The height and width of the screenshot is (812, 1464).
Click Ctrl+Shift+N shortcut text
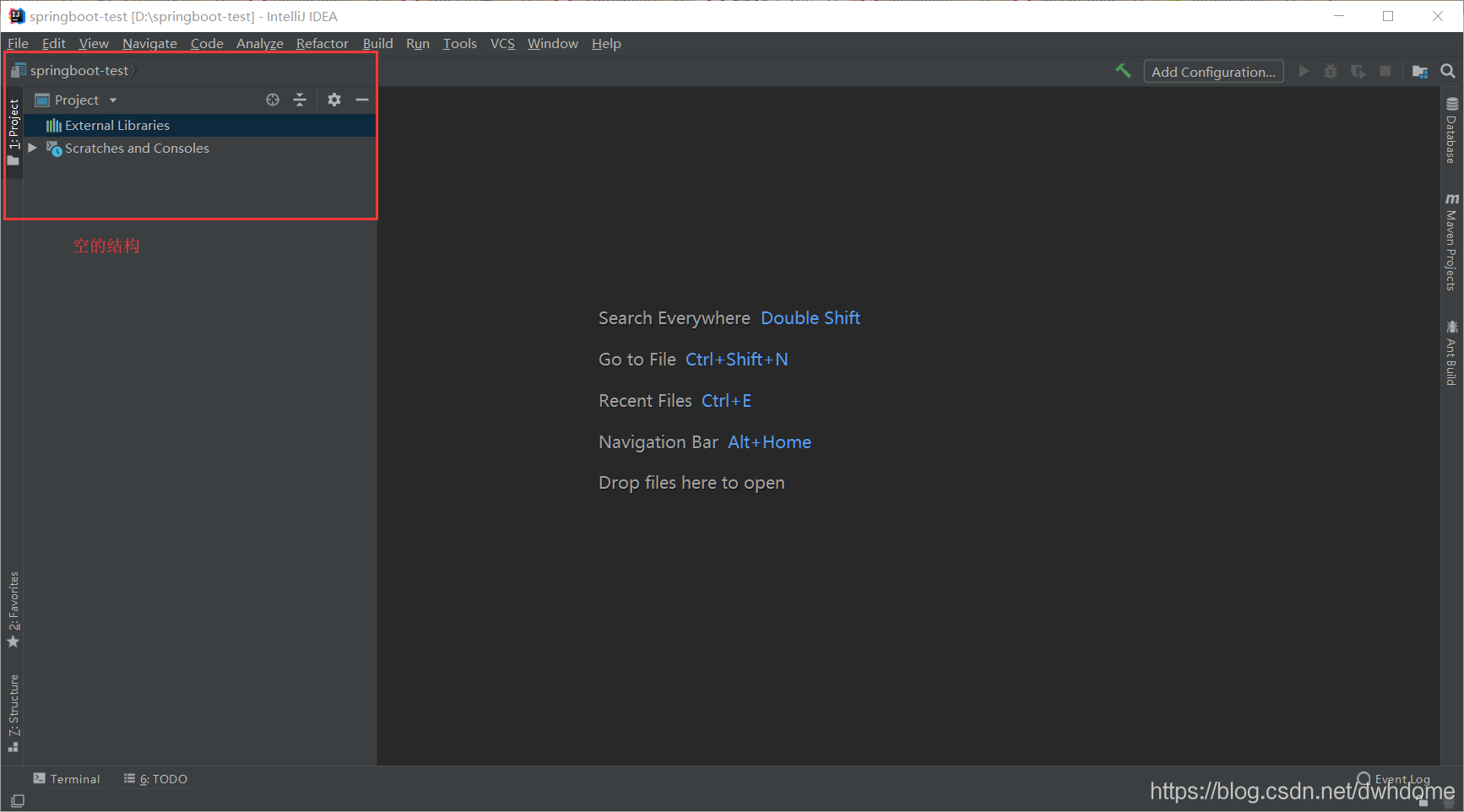[x=737, y=360]
